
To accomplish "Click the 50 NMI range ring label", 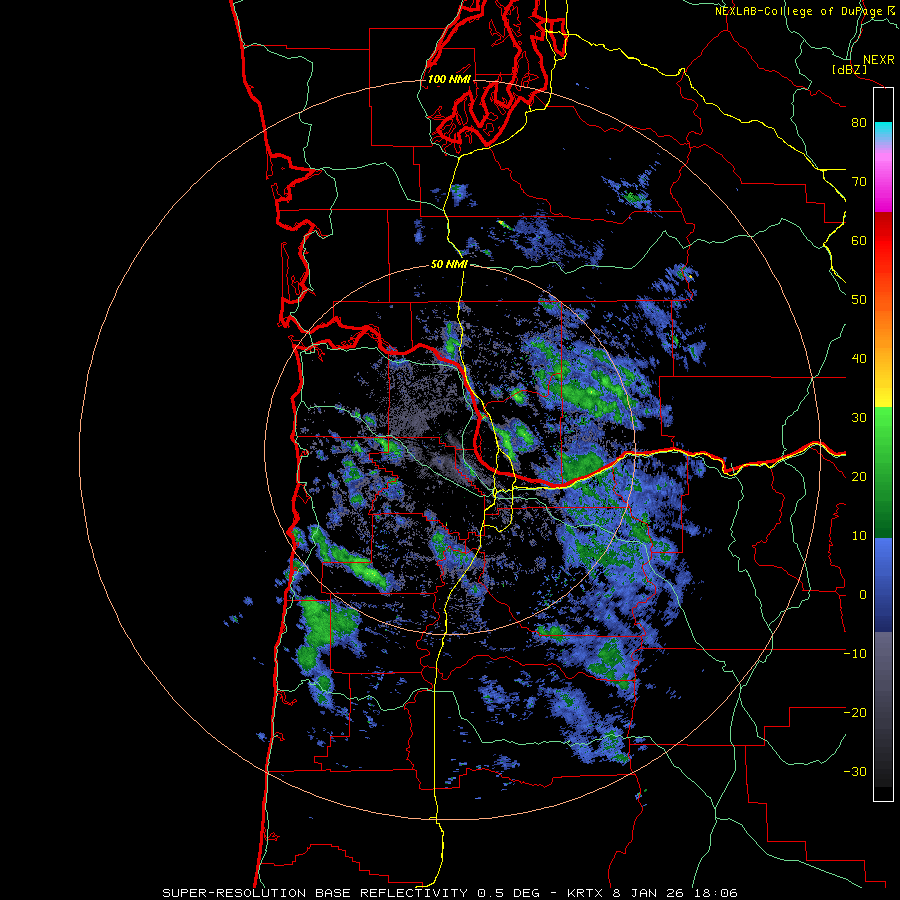I will pyautogui.click(x=449, y=265).
